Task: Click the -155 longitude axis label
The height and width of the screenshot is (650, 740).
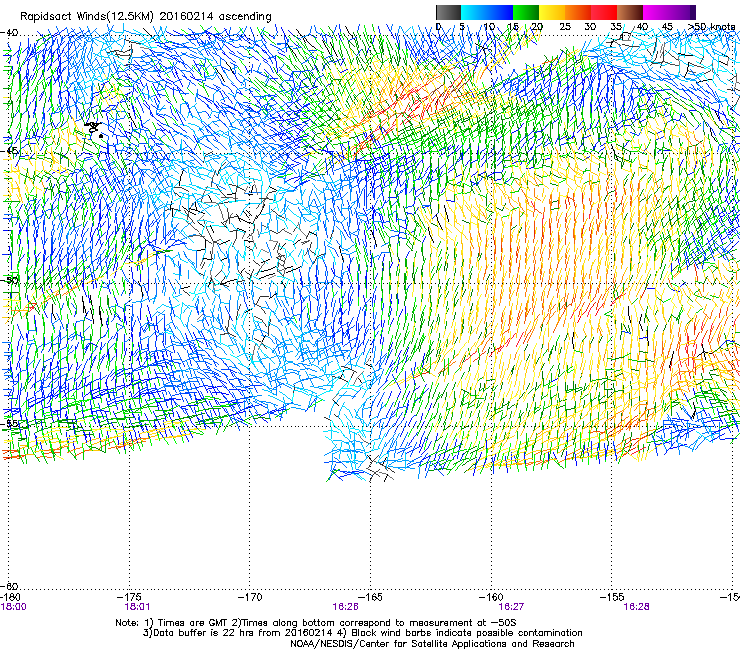Action: [612, 598]
